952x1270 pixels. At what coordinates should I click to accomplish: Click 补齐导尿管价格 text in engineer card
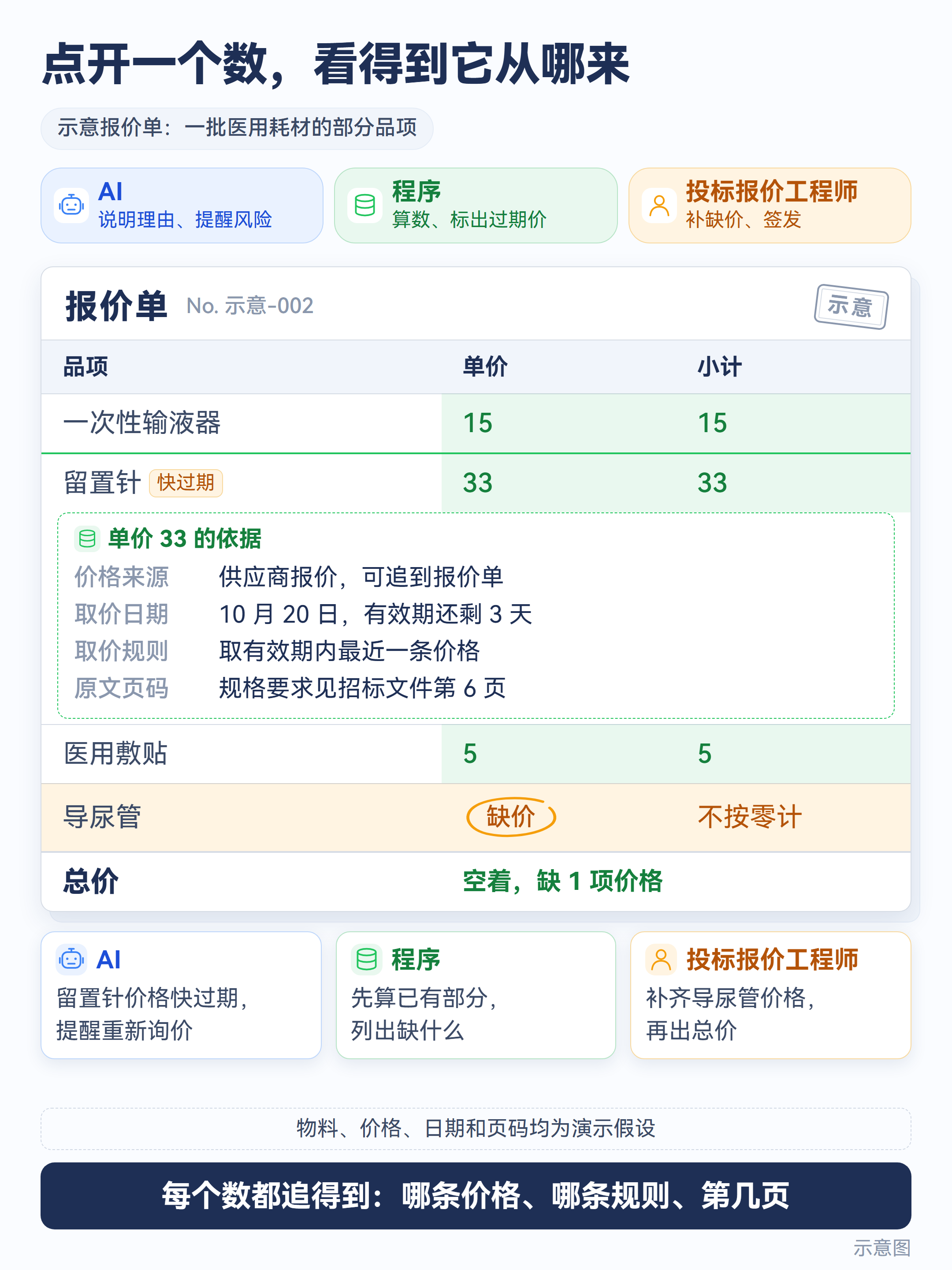(730, 998)
